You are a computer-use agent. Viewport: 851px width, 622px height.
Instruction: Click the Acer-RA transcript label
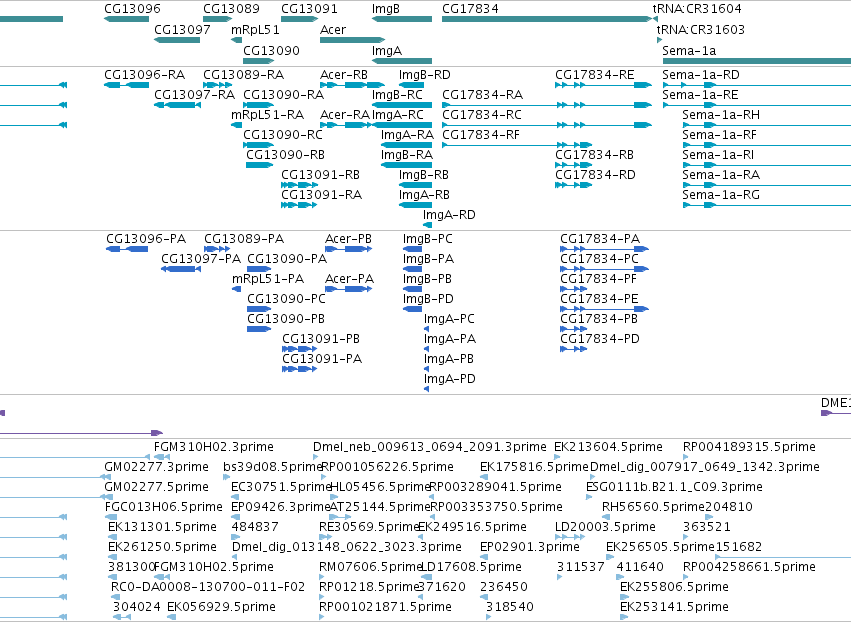(x=345, y=115)
